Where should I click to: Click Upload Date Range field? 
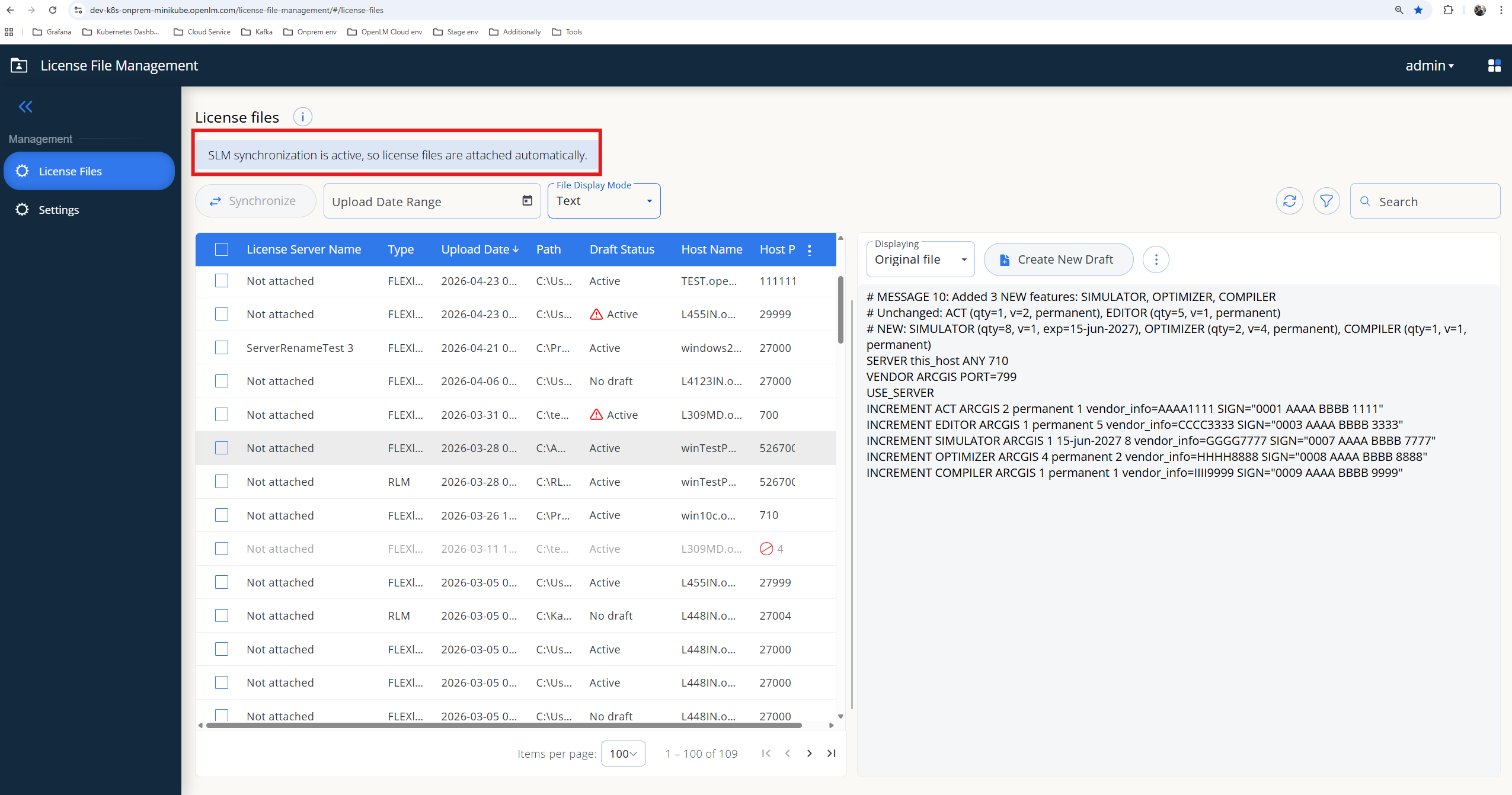pos(432,201)
